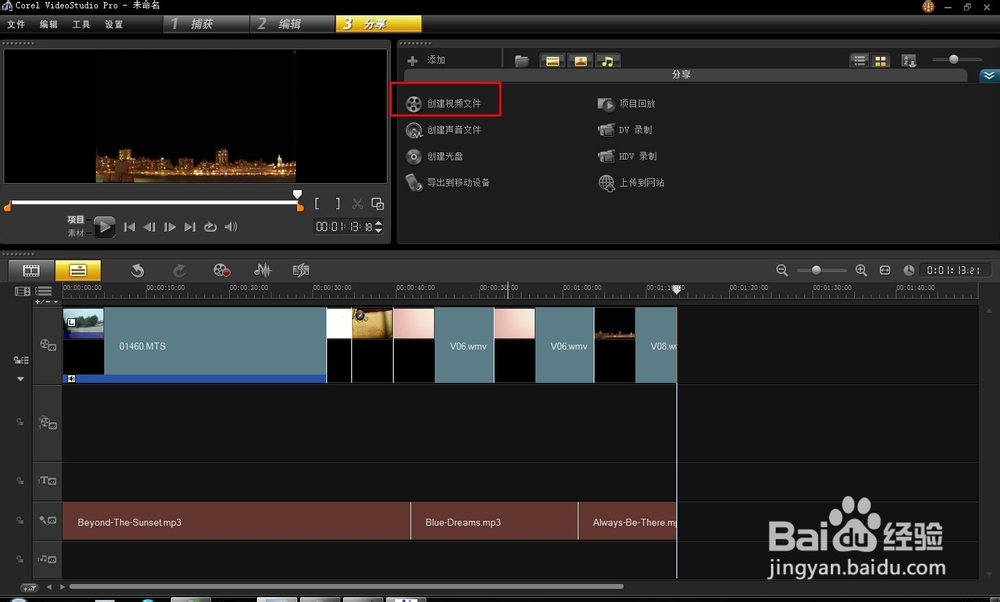The image size is (1000, 602).
Task: Select 项目 (Project) play mode
Action: tap(75, 219)
